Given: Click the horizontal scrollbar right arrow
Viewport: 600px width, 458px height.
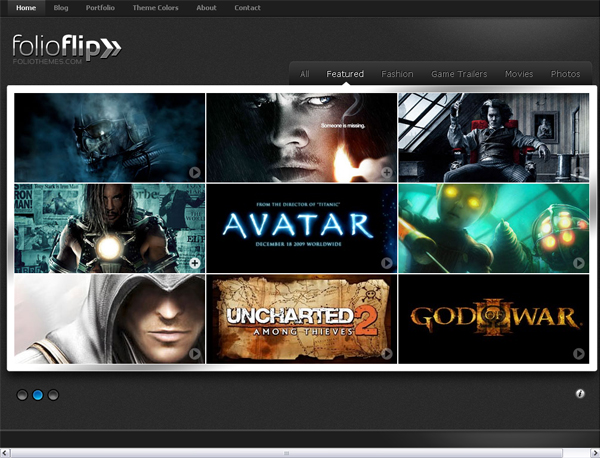Looking at the screenshot, I should tap(595, 453).
